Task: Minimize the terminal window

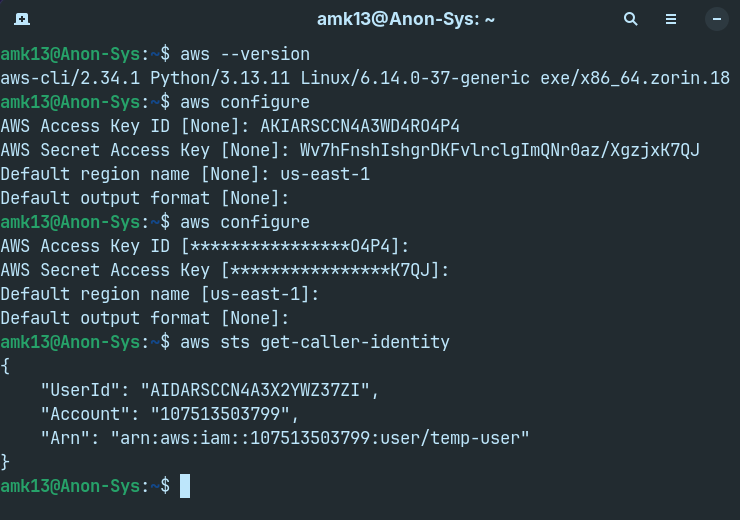Action: click(x=716, y=19)
